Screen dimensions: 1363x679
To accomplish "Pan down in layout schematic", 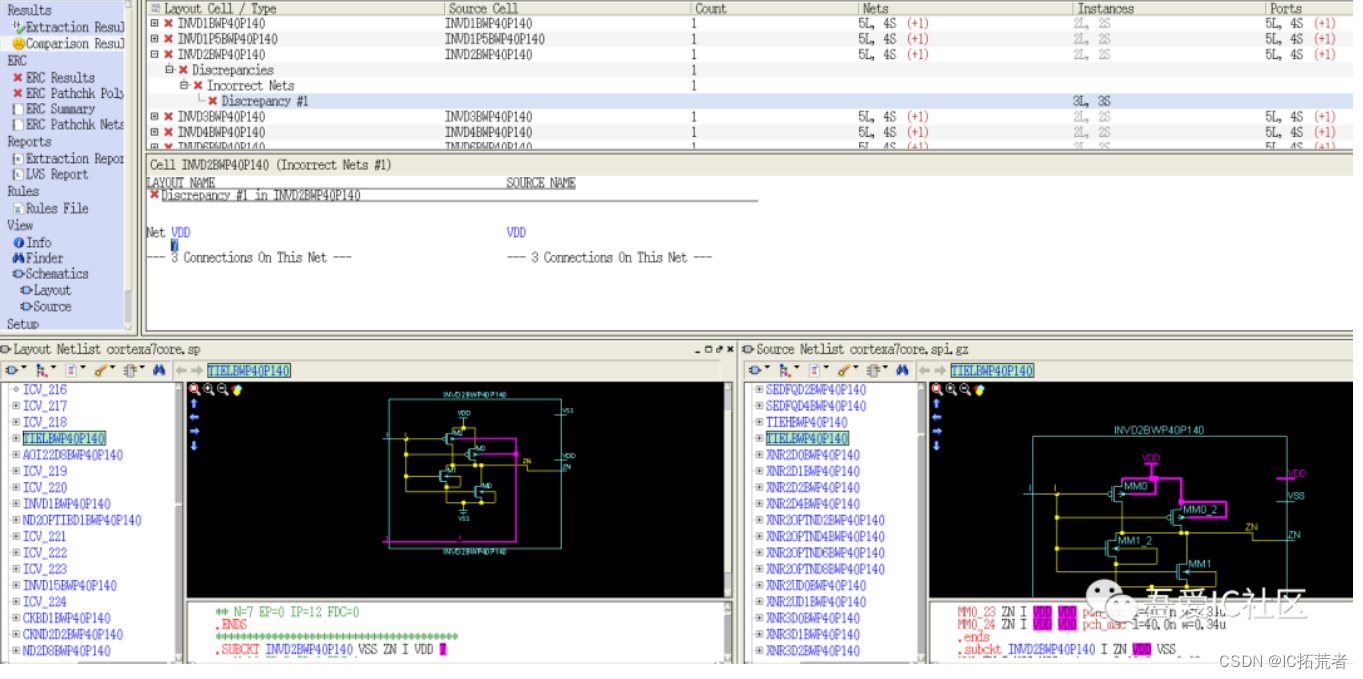I will [x=194, y=445].
